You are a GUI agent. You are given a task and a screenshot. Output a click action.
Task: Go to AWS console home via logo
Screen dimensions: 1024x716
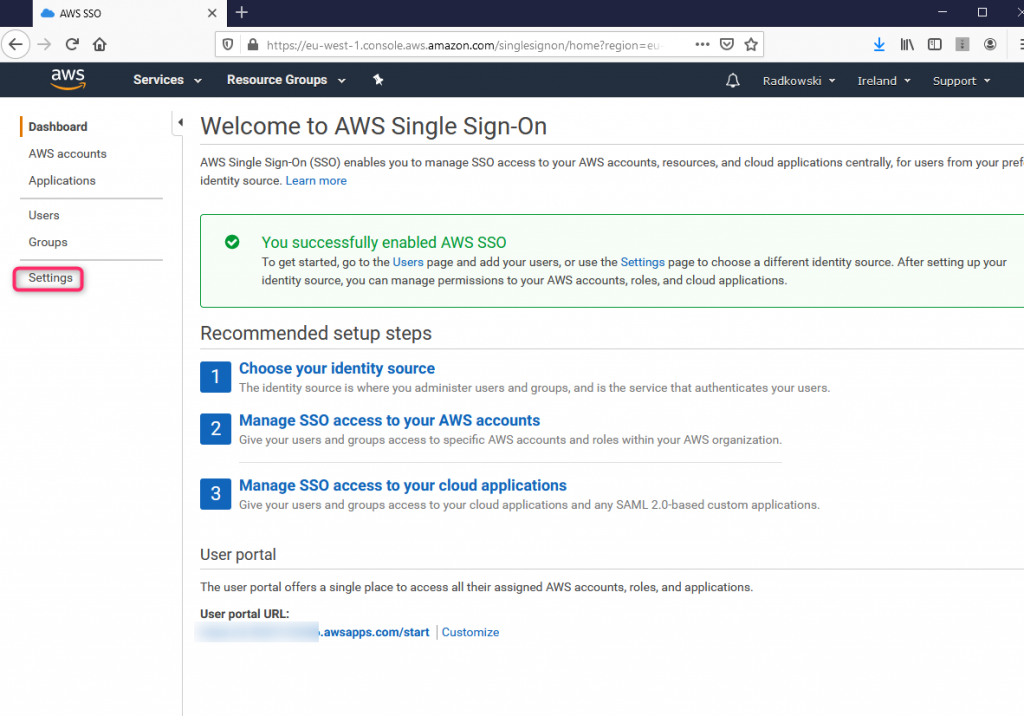(x=68, y=79)
